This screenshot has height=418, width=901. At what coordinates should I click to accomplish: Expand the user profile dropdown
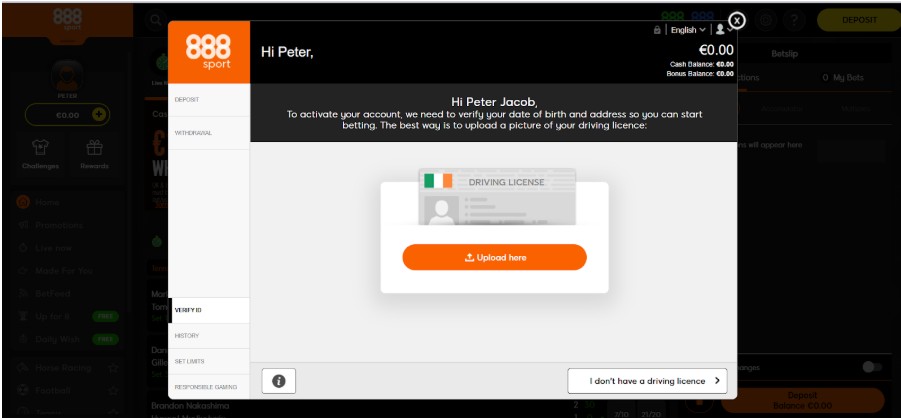723,30
